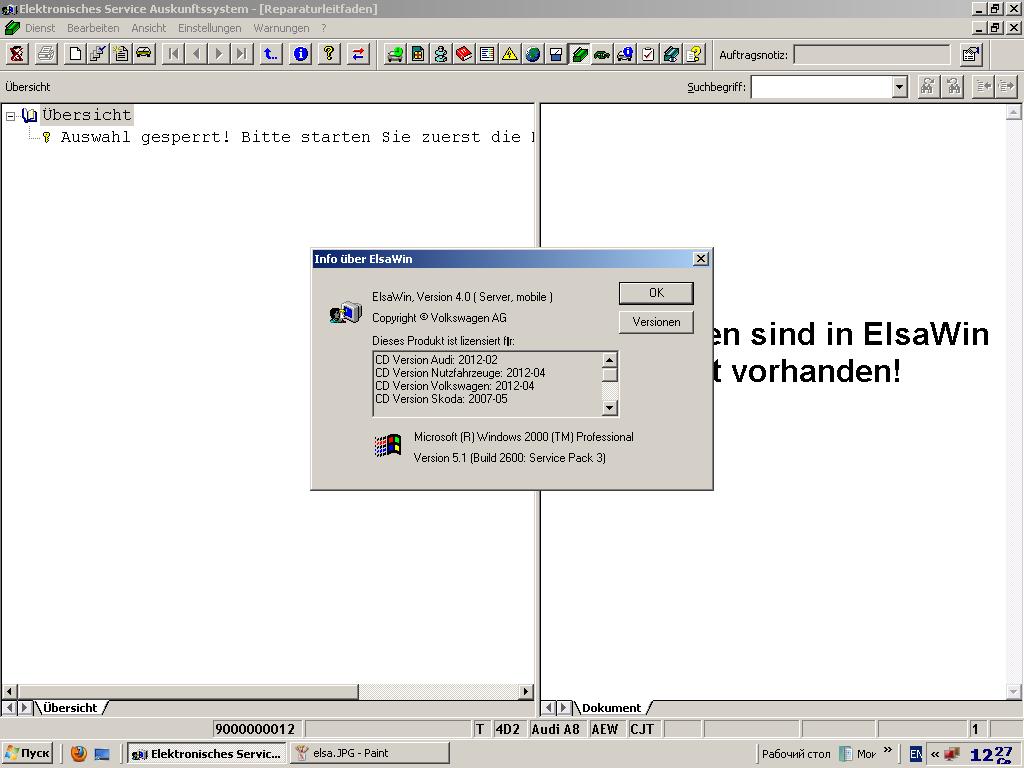Click the lined table sheet toolbar icon
Viewport: 1024px width, 768px height.
pos(487,54)
